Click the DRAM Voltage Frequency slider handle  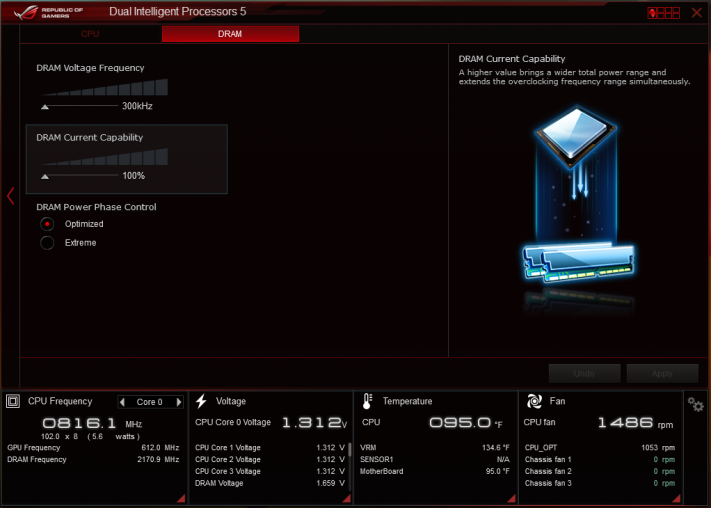coord(45,107)
